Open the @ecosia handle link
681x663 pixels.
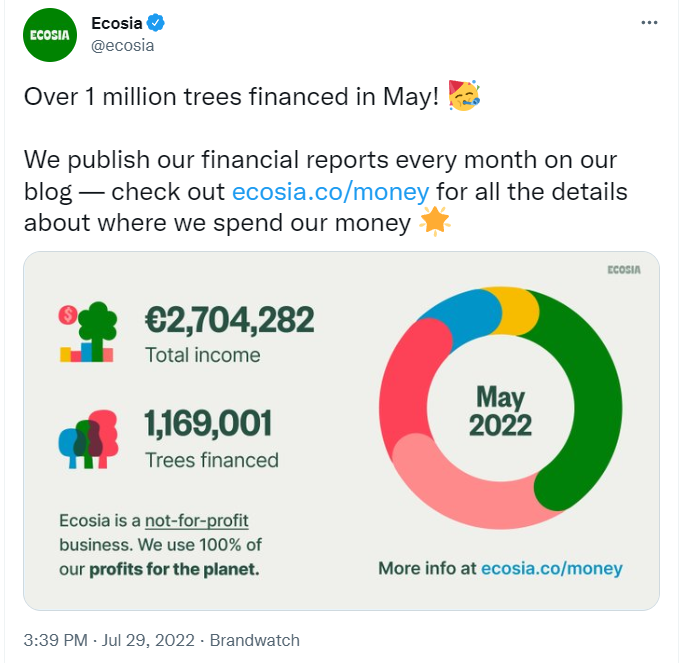click(x=122, y=46)
